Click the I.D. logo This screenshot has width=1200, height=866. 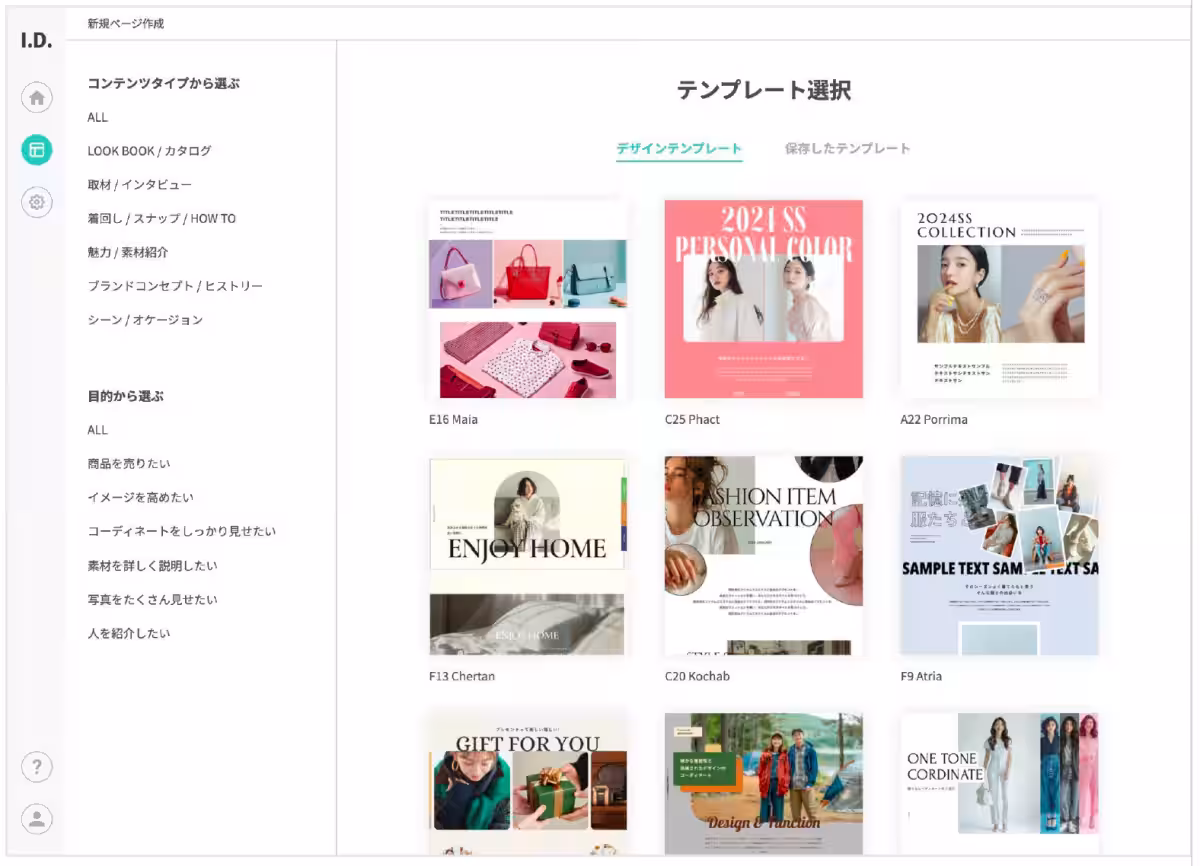37,42
